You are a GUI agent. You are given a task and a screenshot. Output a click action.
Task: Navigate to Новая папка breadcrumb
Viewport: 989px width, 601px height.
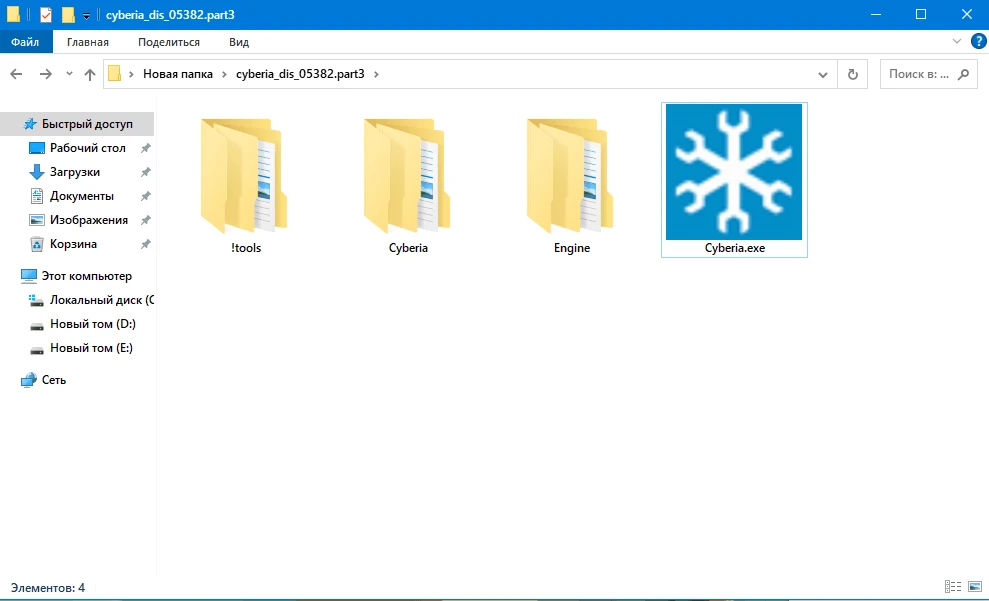click(178, 74)
